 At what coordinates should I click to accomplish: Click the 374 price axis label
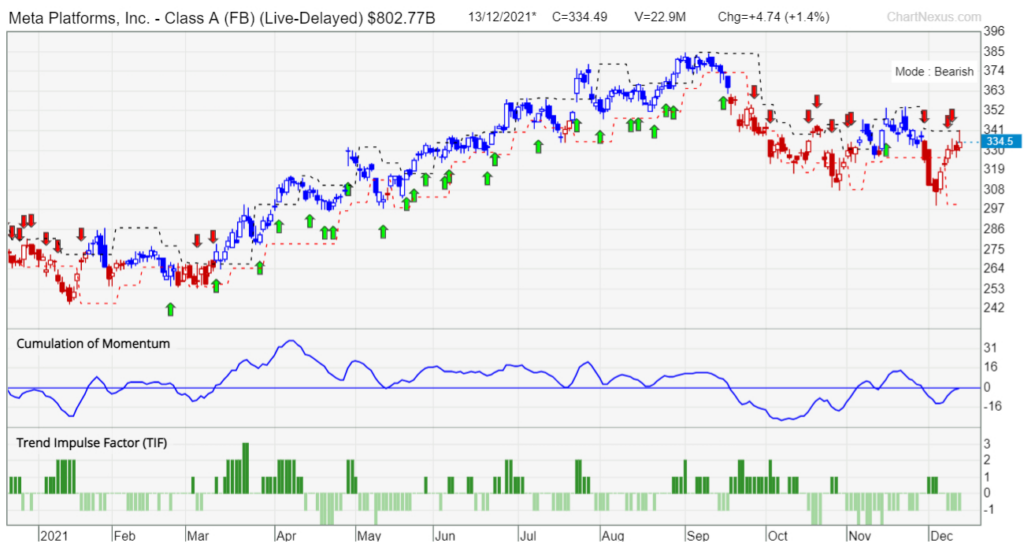pyautogui.click(x=993, y=70)
